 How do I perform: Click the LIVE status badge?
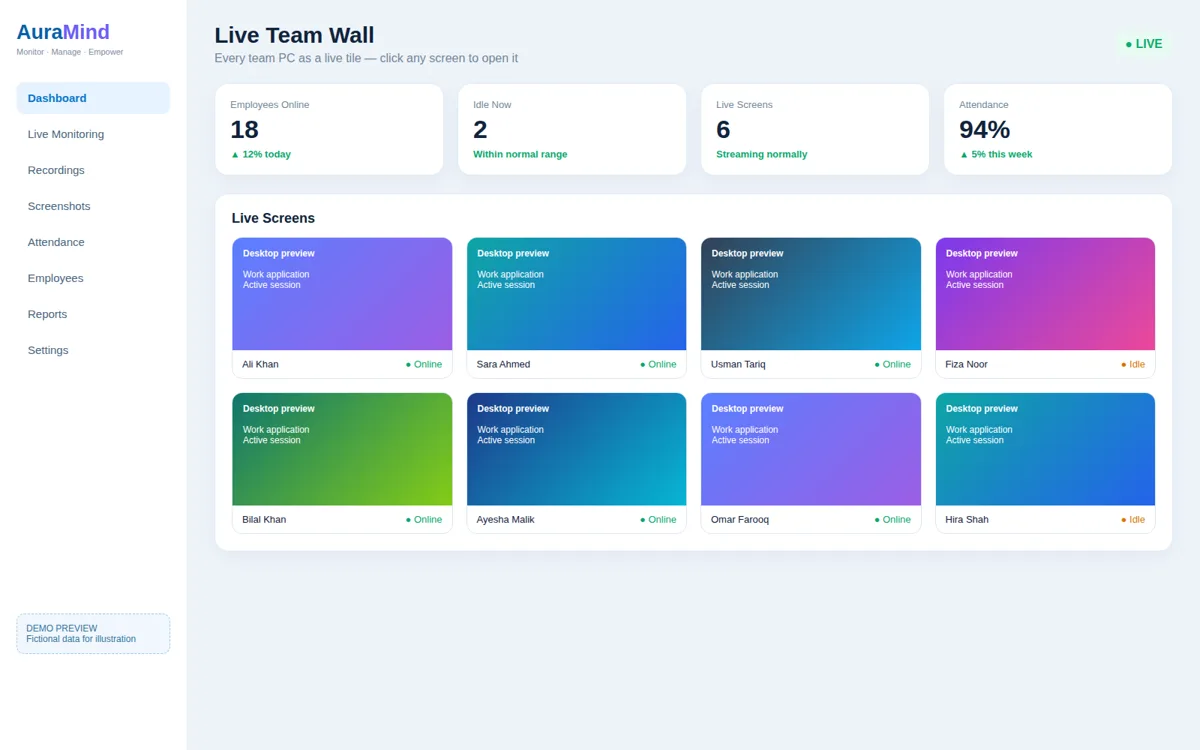(x=1144, y=44)
